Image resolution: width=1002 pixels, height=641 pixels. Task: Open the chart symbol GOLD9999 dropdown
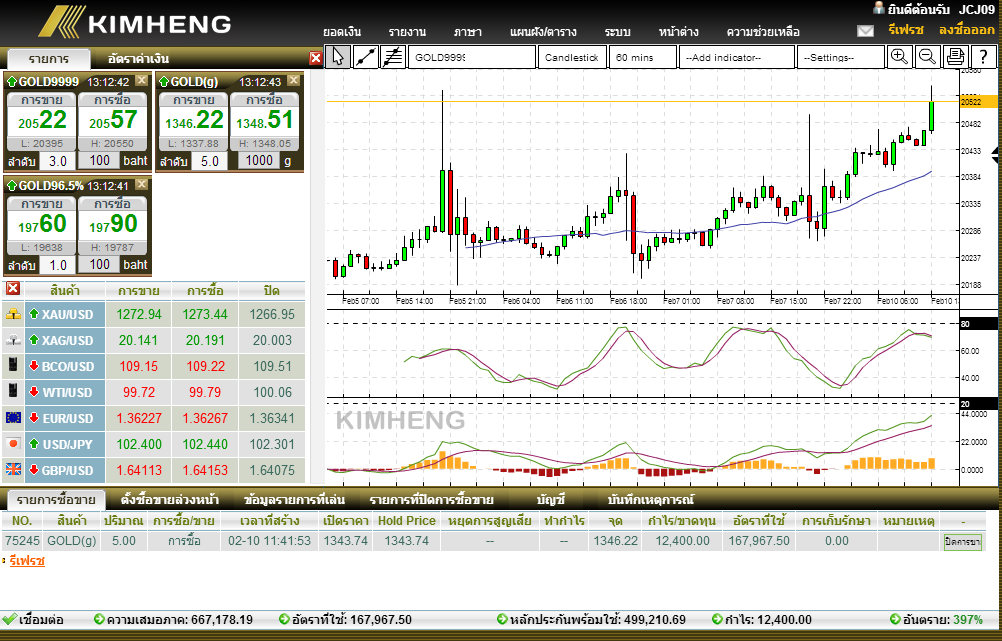point(472,57)
